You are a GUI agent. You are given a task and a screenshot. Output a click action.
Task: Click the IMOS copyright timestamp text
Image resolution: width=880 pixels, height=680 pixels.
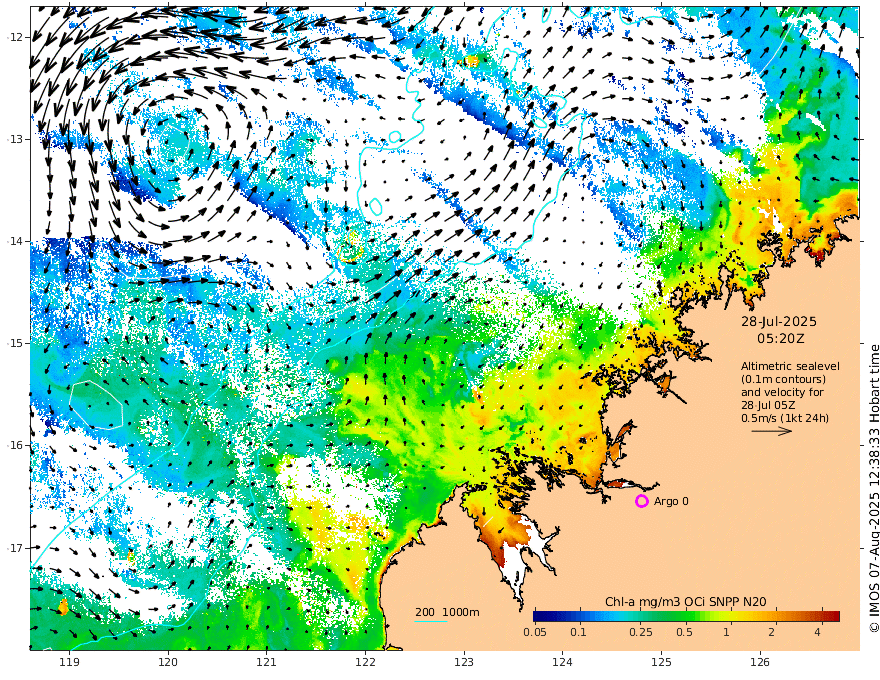(873, 488)
